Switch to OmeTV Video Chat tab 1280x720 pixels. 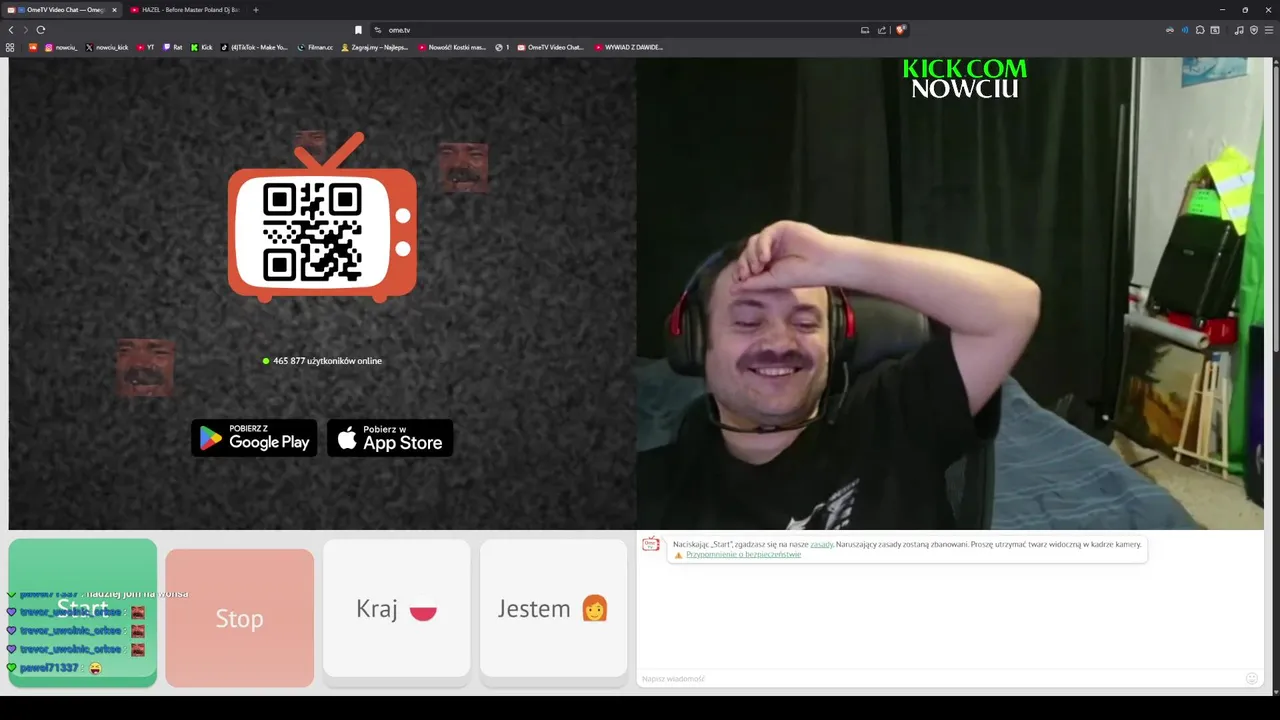pyautogui.click(x=60, y=10)
